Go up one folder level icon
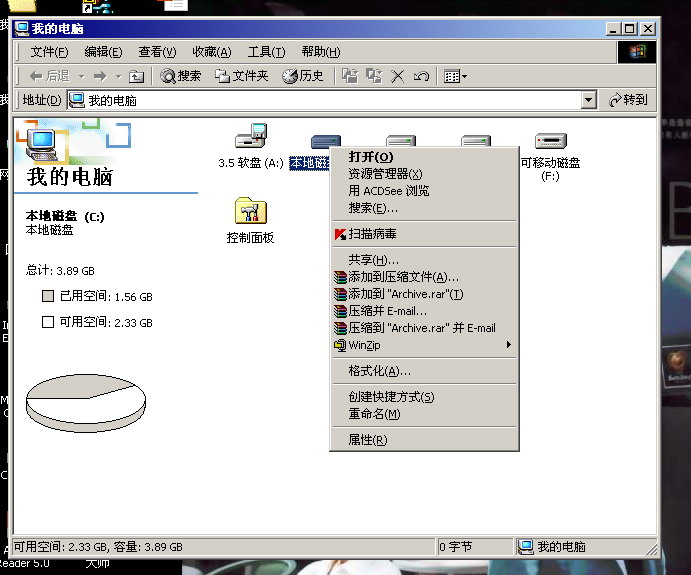 136,76
